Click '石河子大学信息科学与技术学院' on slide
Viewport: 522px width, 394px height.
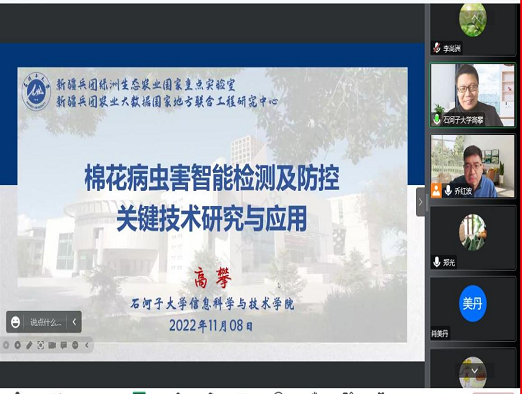tap(212, 304)
